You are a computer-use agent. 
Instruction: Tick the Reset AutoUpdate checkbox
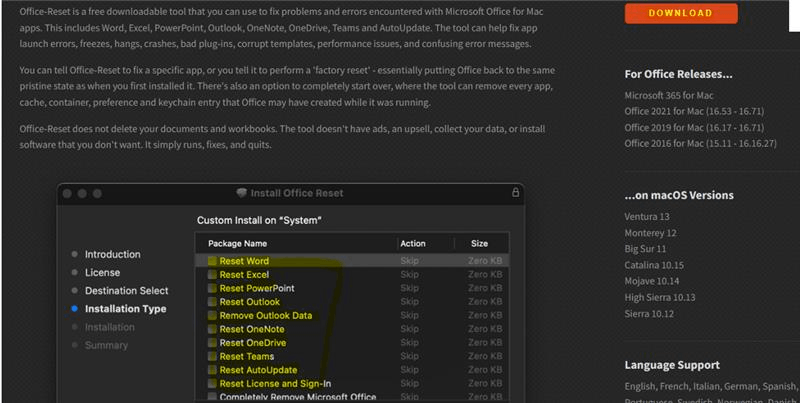coord(212,370)
